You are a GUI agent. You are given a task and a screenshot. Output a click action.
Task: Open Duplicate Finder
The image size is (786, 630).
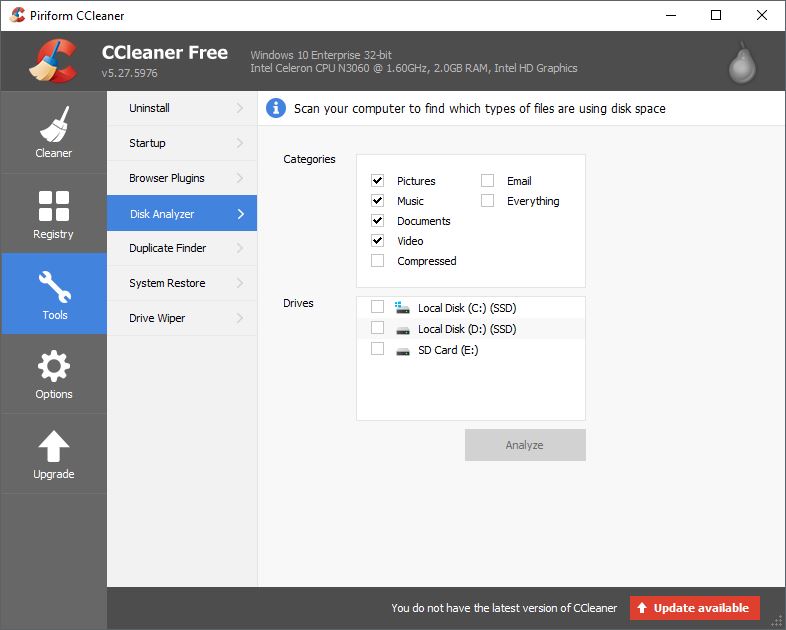182,248
